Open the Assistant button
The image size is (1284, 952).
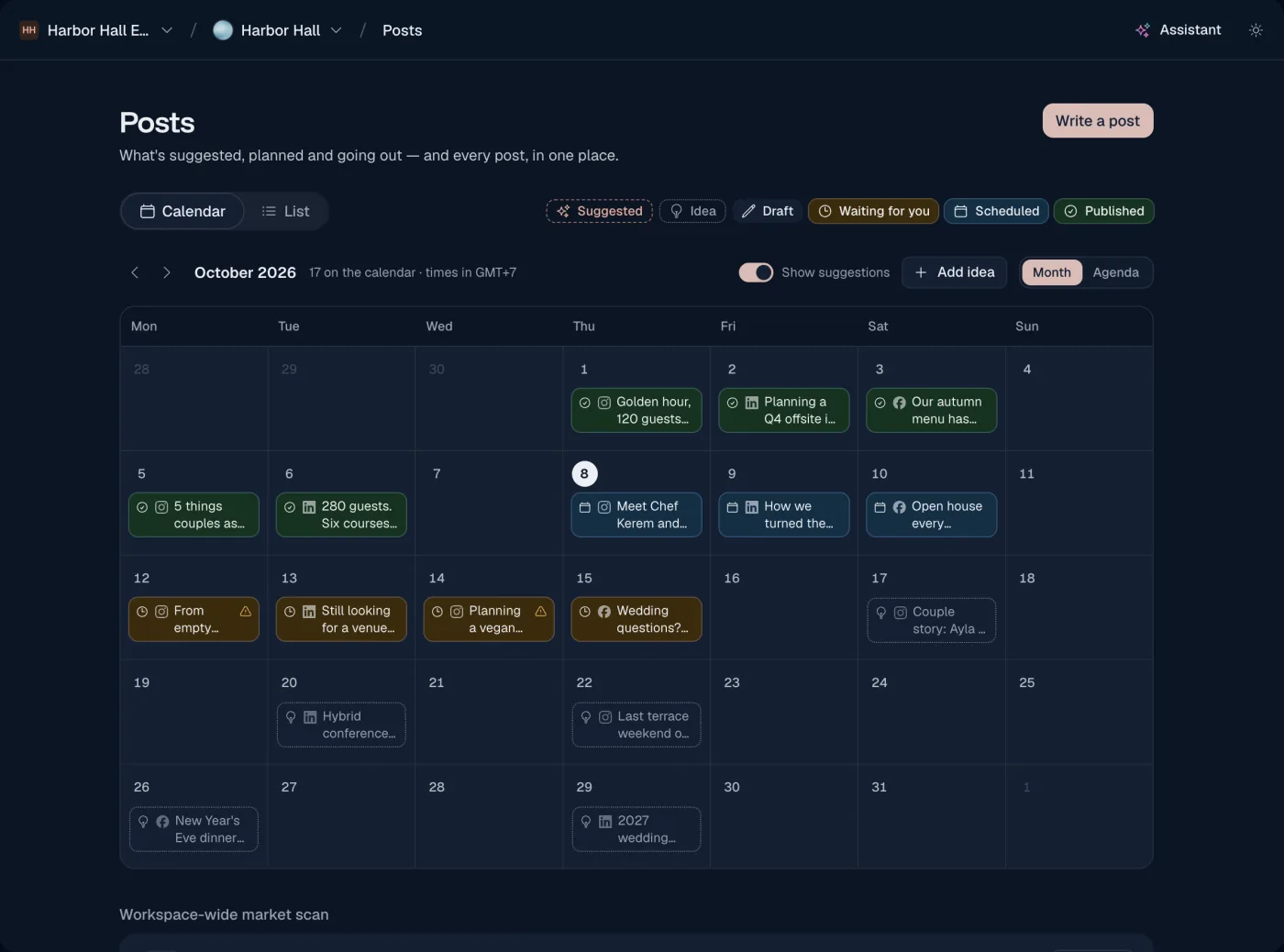click(1179, 30)
